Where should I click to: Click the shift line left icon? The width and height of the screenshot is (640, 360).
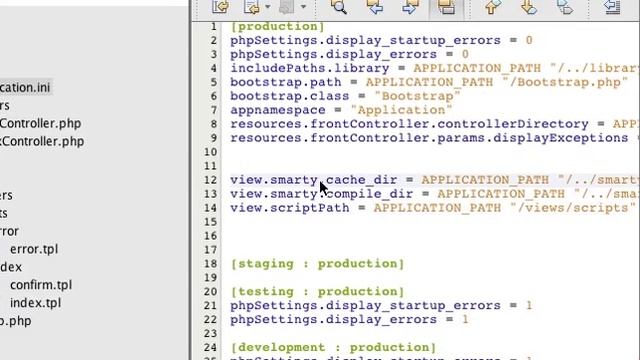(x=612, y=7)
